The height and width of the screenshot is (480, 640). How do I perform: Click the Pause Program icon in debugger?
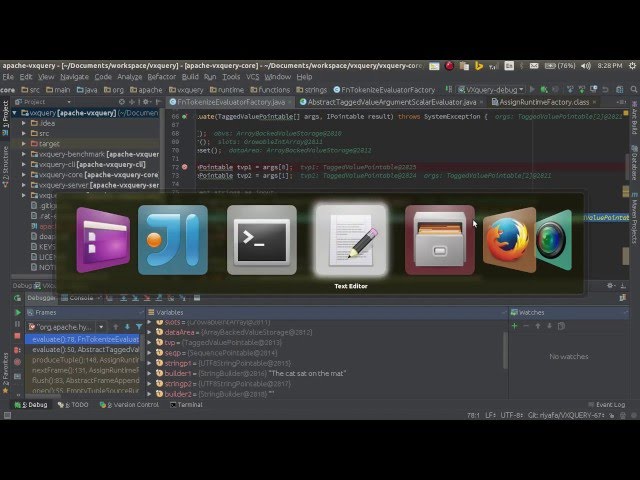[18, 324]
